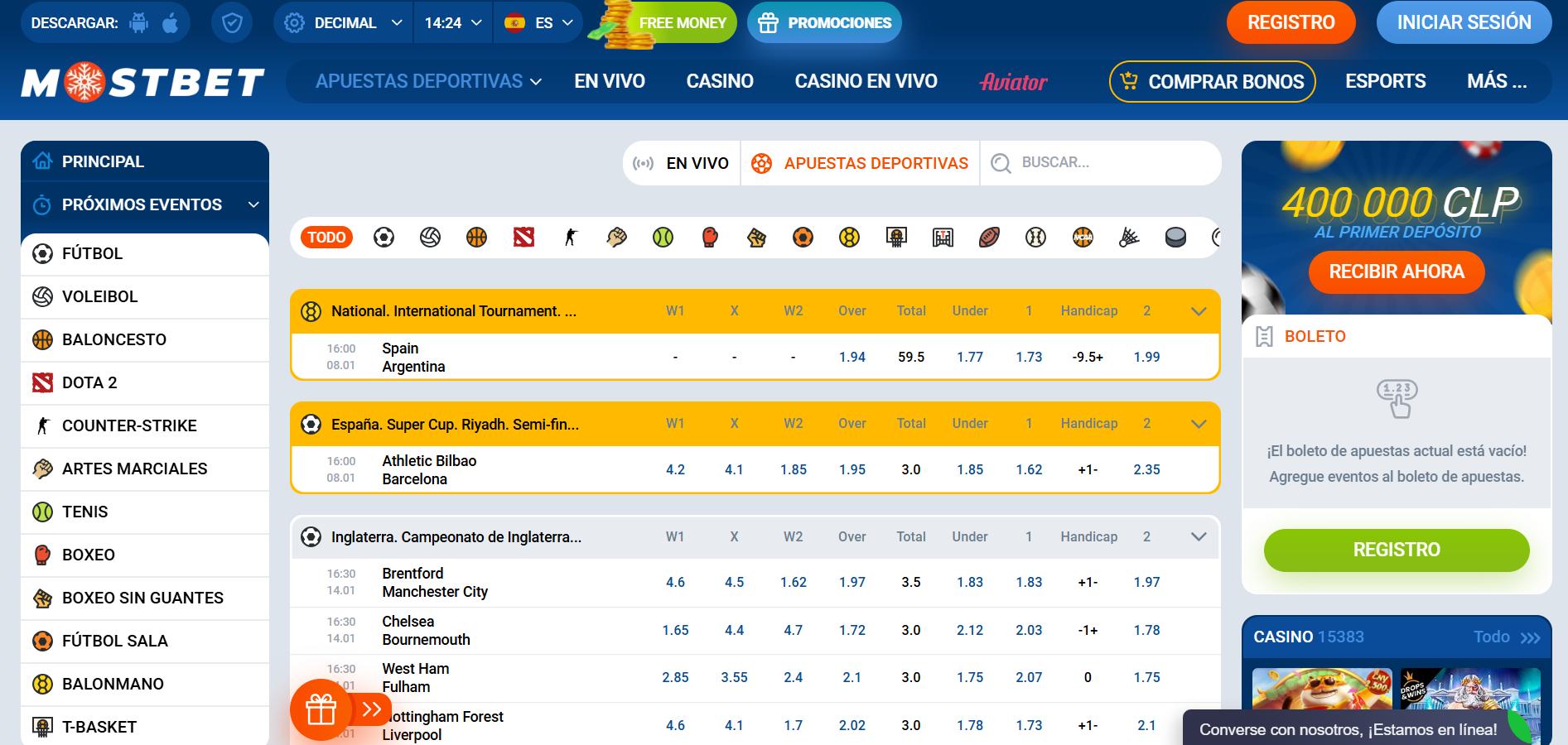Open the 14:24 time zone dropdown
Viewport: 1568px width, 745px height.
point(452,23)
